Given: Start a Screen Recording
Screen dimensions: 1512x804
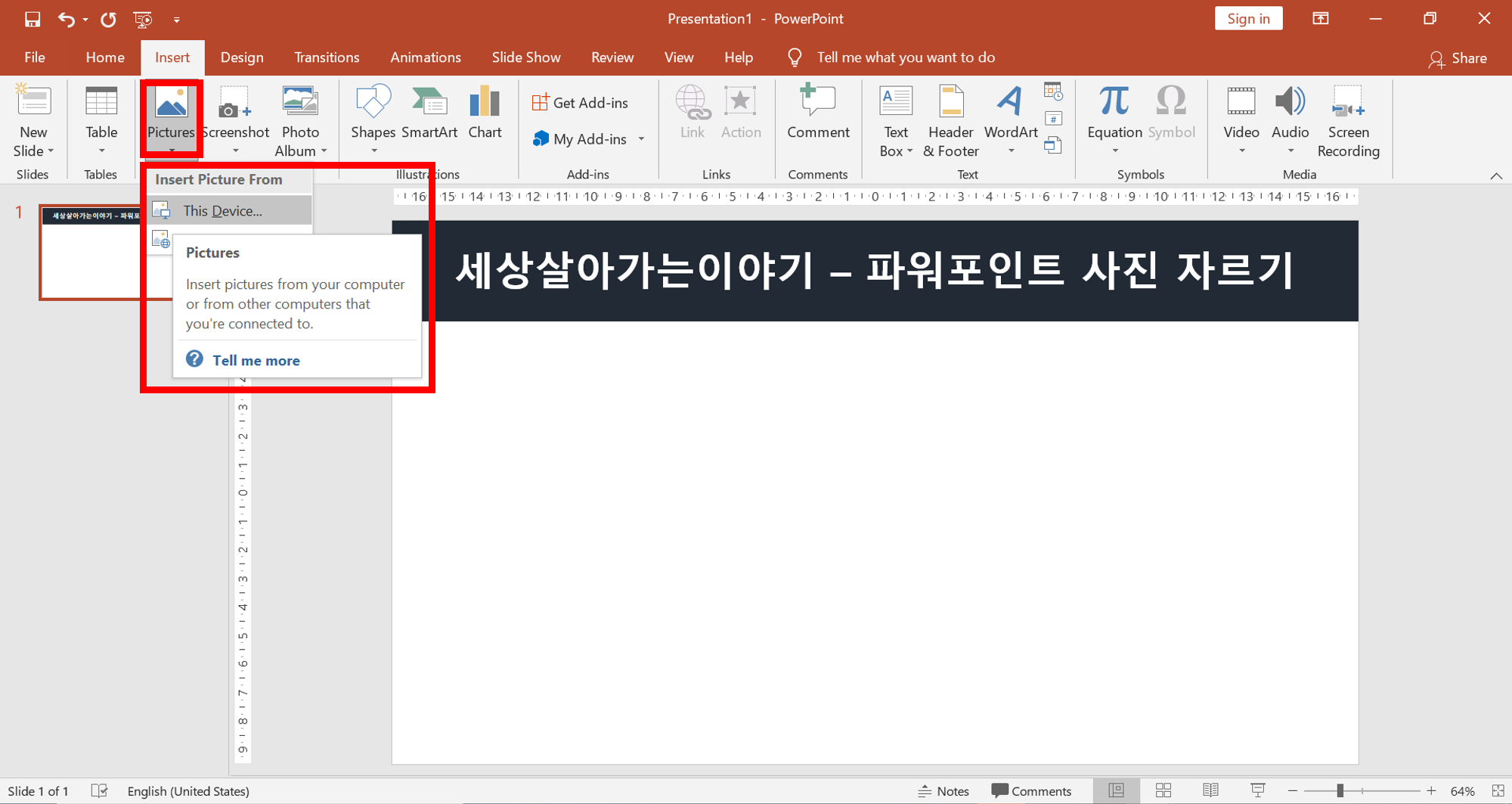Looking at the screenshot, I should pos(1348,120).
